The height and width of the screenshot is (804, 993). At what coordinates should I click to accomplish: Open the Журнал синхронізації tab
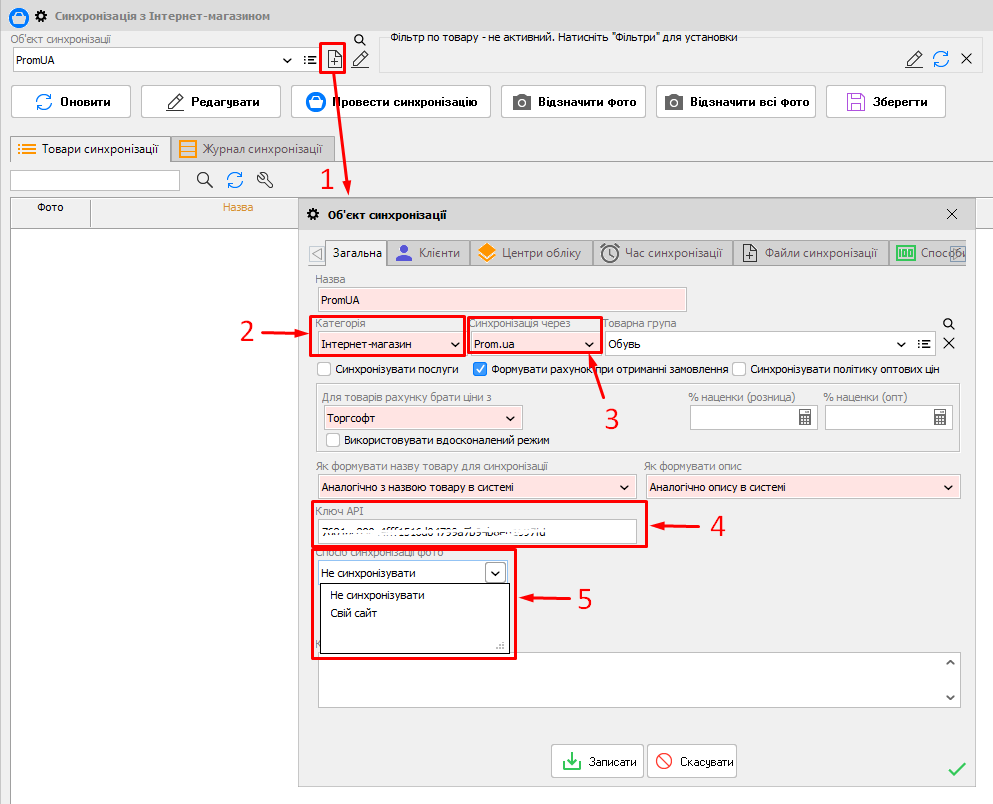tap(252, 149)
